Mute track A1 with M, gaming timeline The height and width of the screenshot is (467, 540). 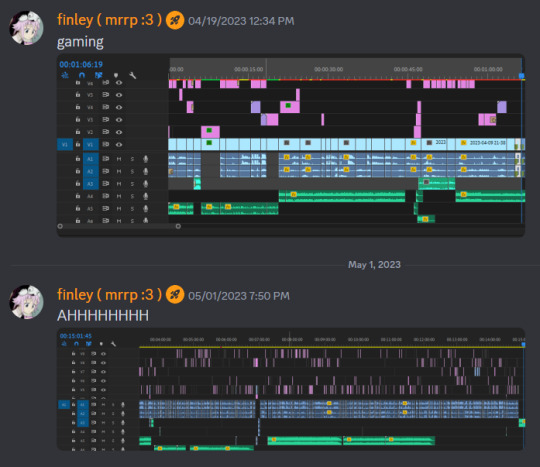point(119,159)
